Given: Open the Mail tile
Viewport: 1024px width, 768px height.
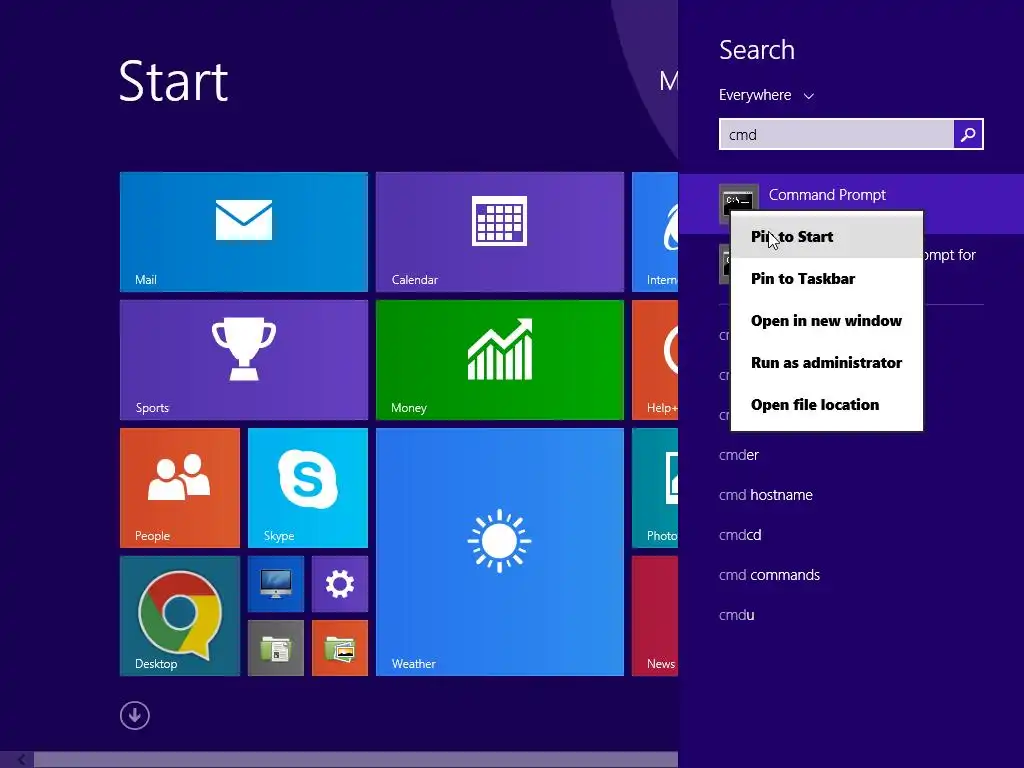Looking at the screenshot, I should point(244,232).
